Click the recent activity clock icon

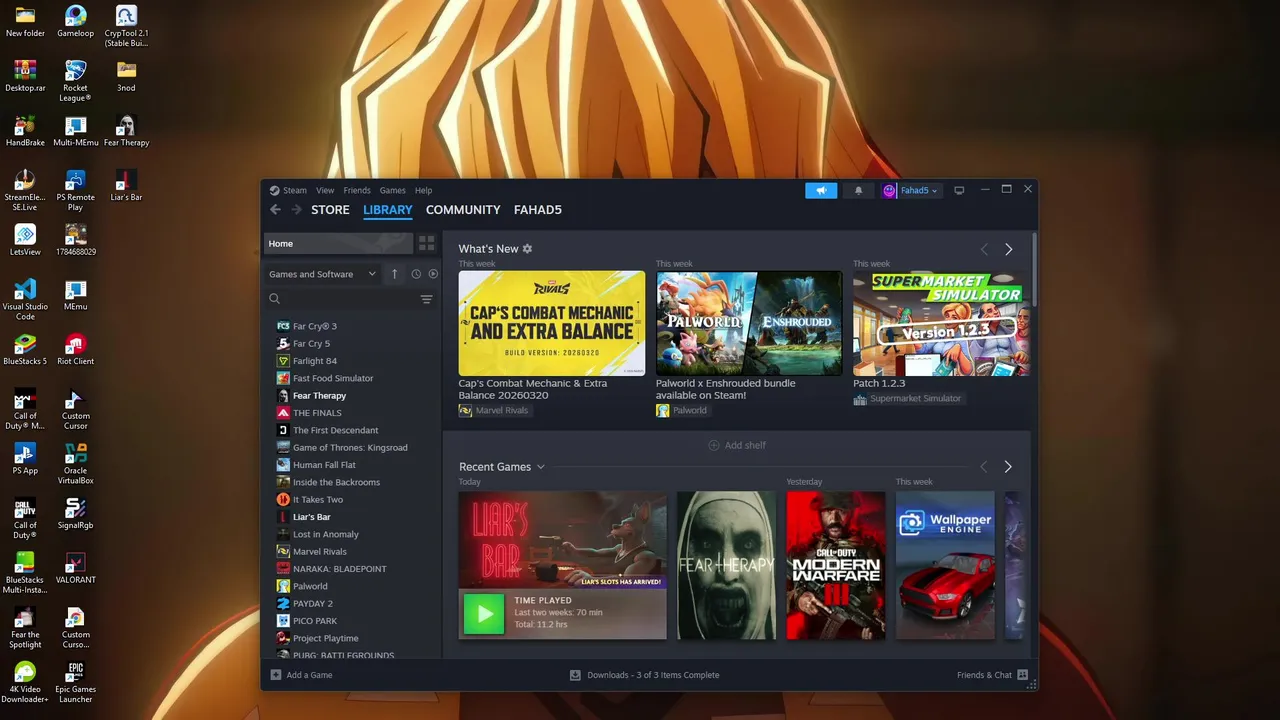(x=416, y=274)
